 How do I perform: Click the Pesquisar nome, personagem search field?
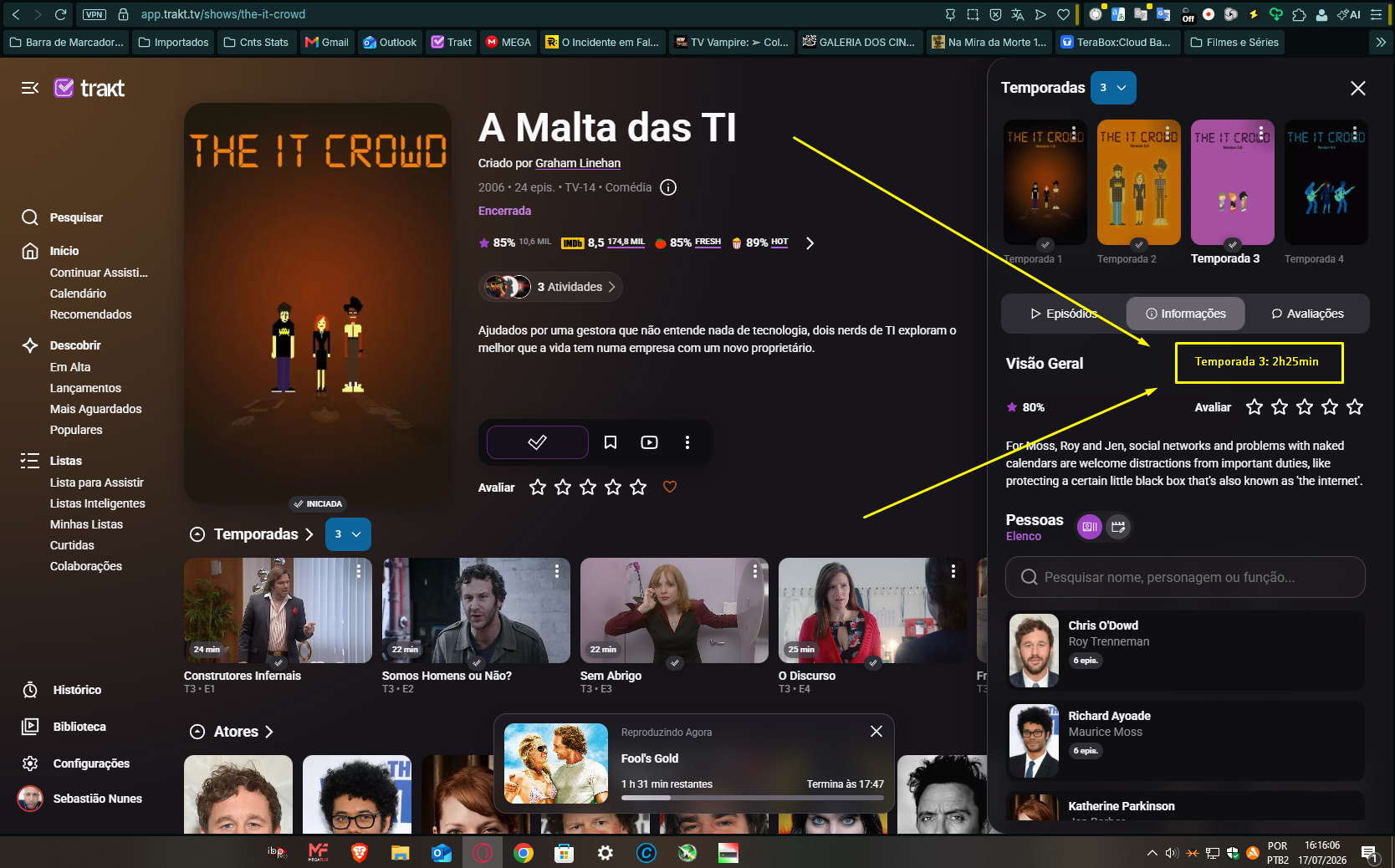click(1185, 577)
